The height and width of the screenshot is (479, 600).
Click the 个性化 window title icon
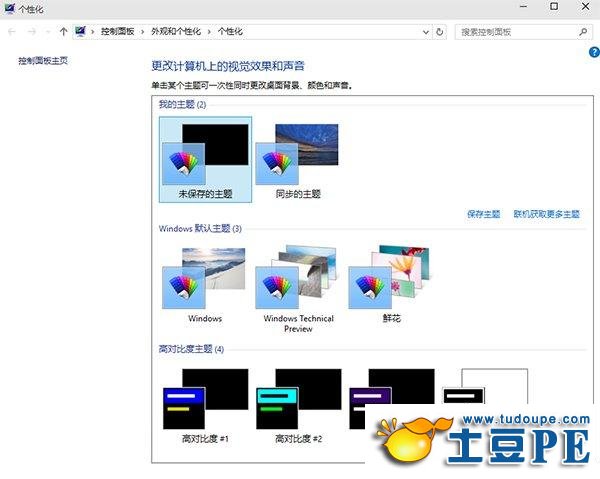coord(9,8)
